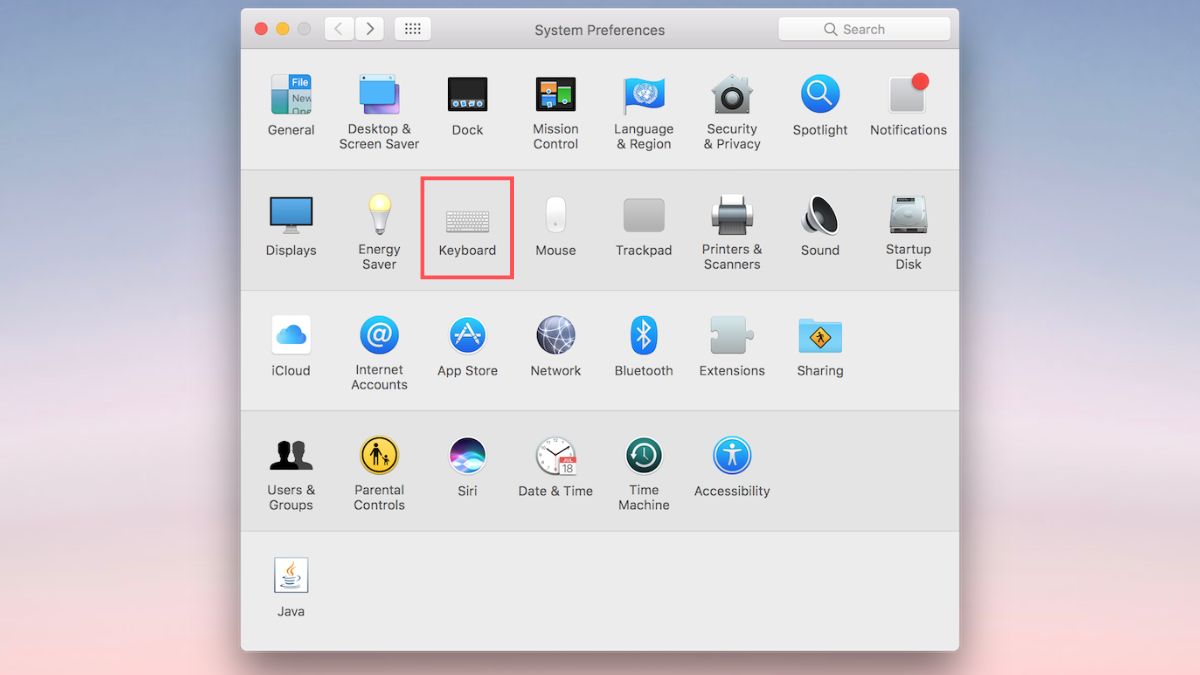
Task: Open iCloud preferences
Action: click(x=291, y=346)
